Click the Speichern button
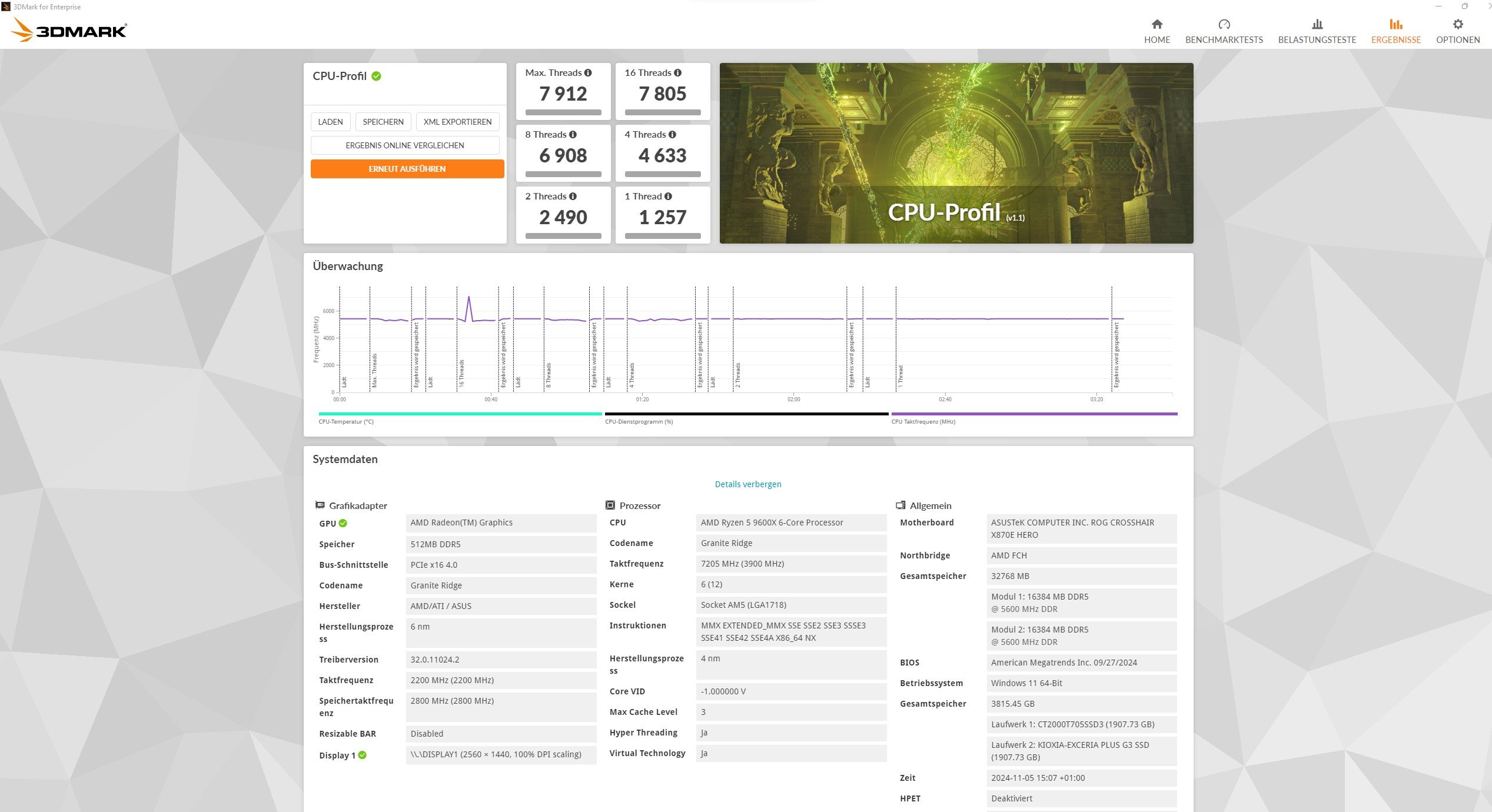 pos(383,122)
